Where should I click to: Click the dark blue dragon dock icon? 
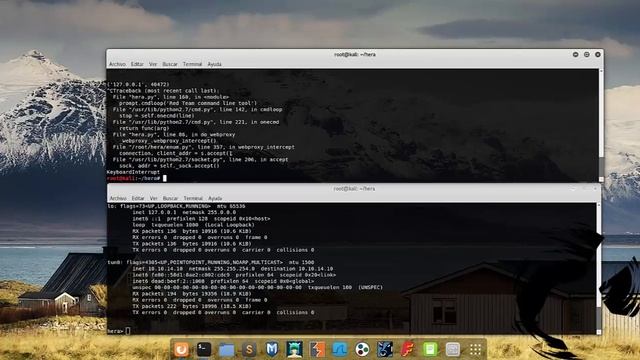(x=384, y=349)
